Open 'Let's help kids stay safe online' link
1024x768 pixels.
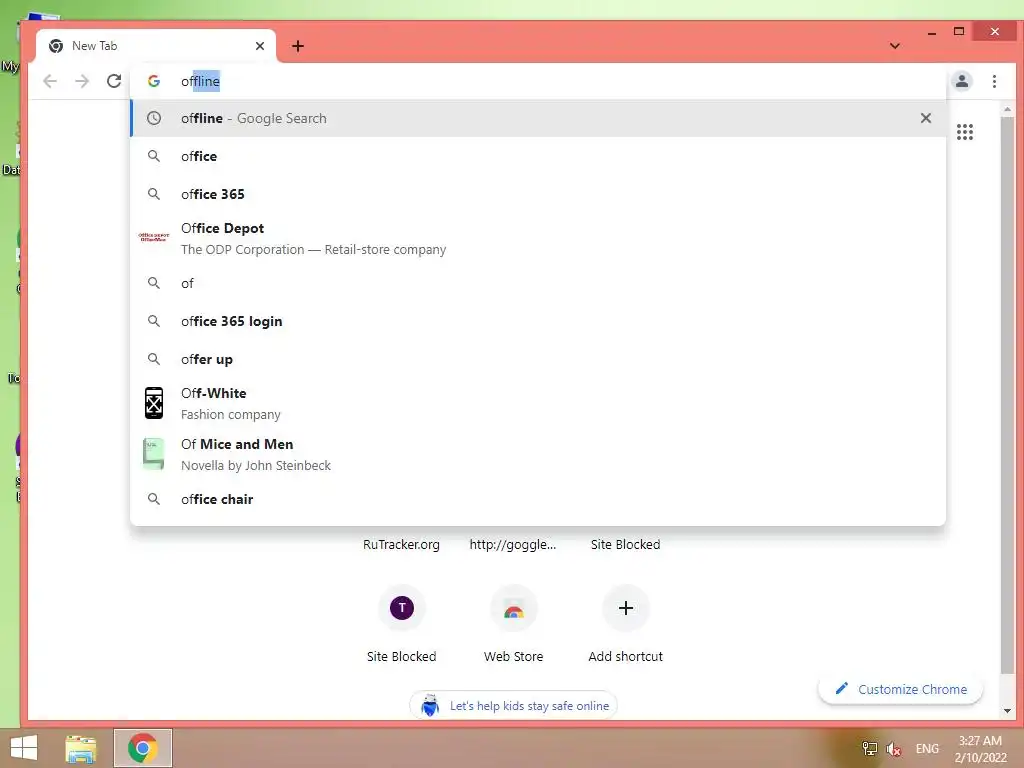pos(513,705)
